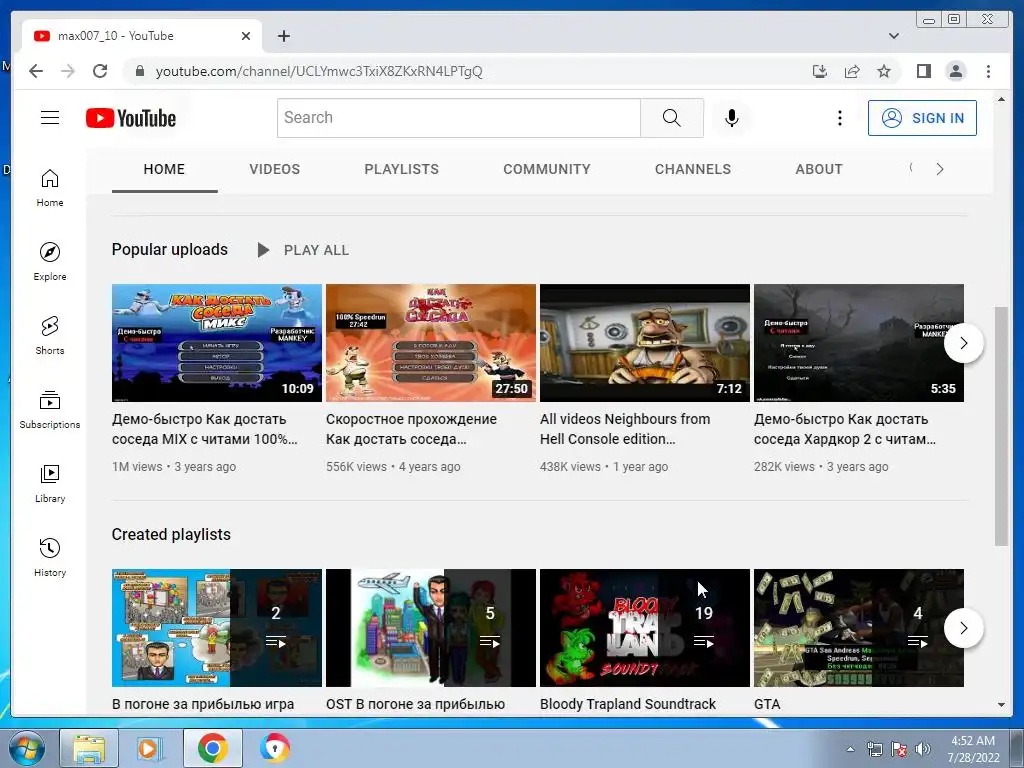Click PLAY ALL for Popular uploads
This screenshot has width=1024, height=768.
304,250
